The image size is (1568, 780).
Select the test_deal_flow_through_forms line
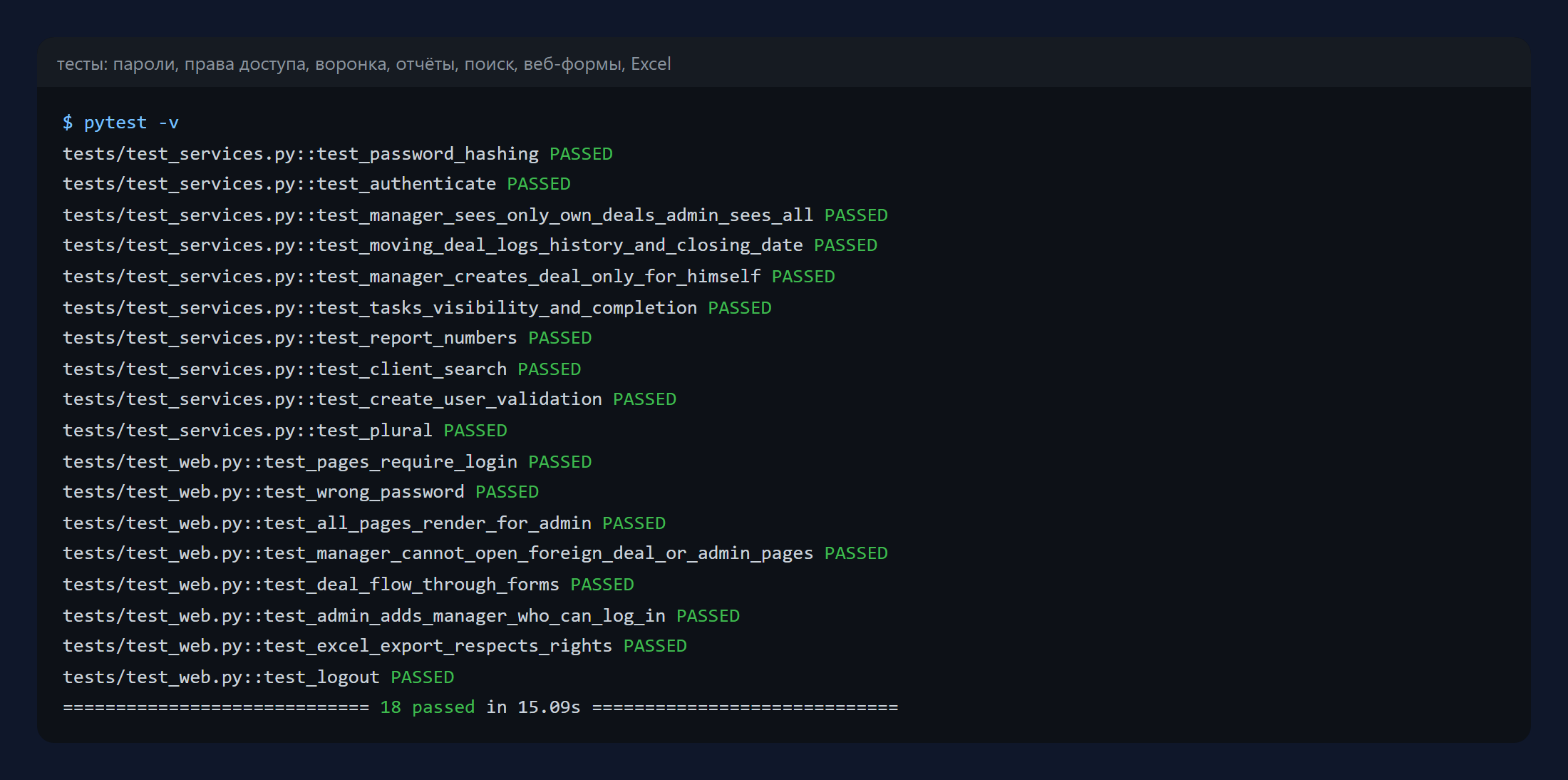(349, 585)
